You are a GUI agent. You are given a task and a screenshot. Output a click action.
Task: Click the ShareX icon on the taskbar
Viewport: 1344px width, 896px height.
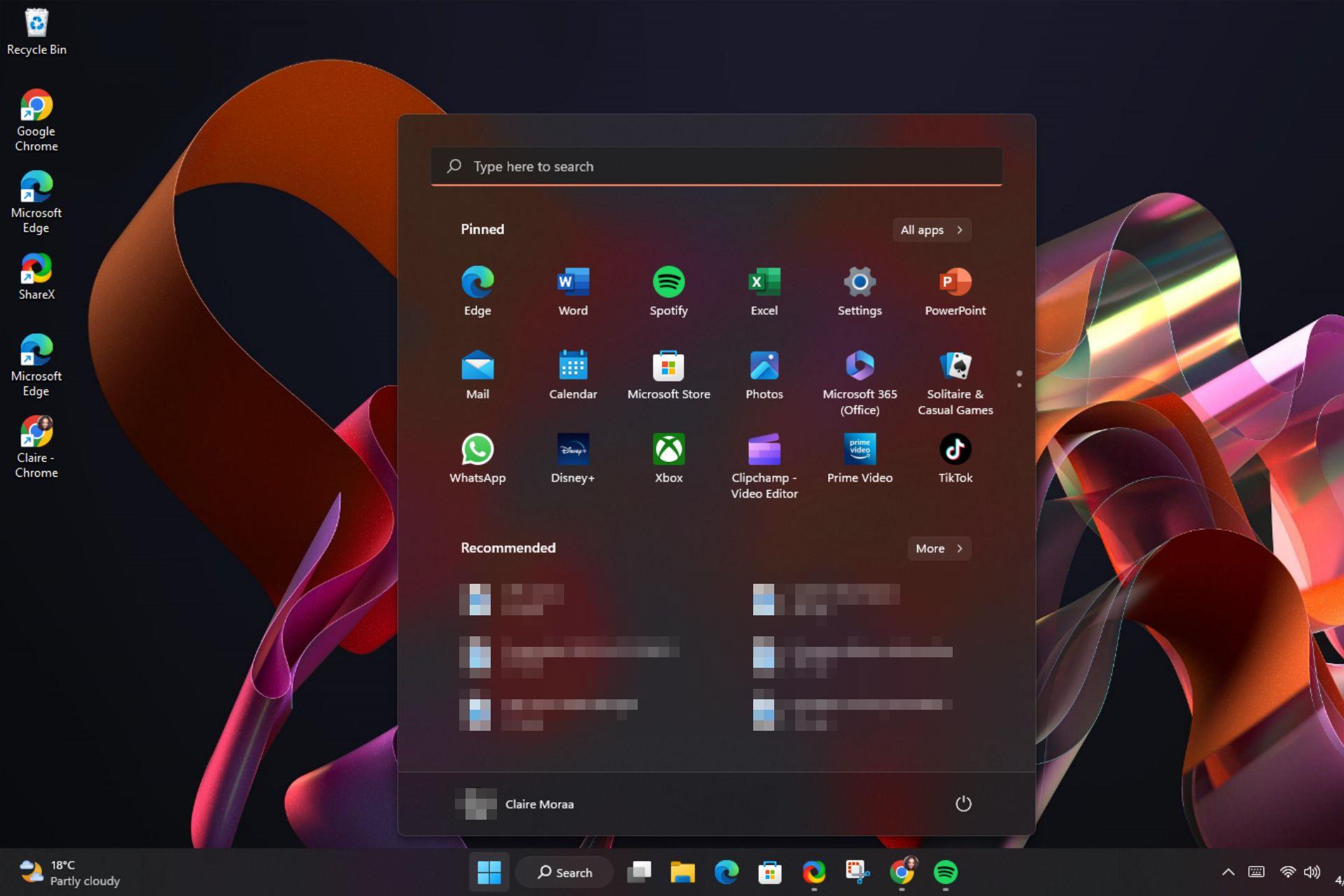coord(814,872)
